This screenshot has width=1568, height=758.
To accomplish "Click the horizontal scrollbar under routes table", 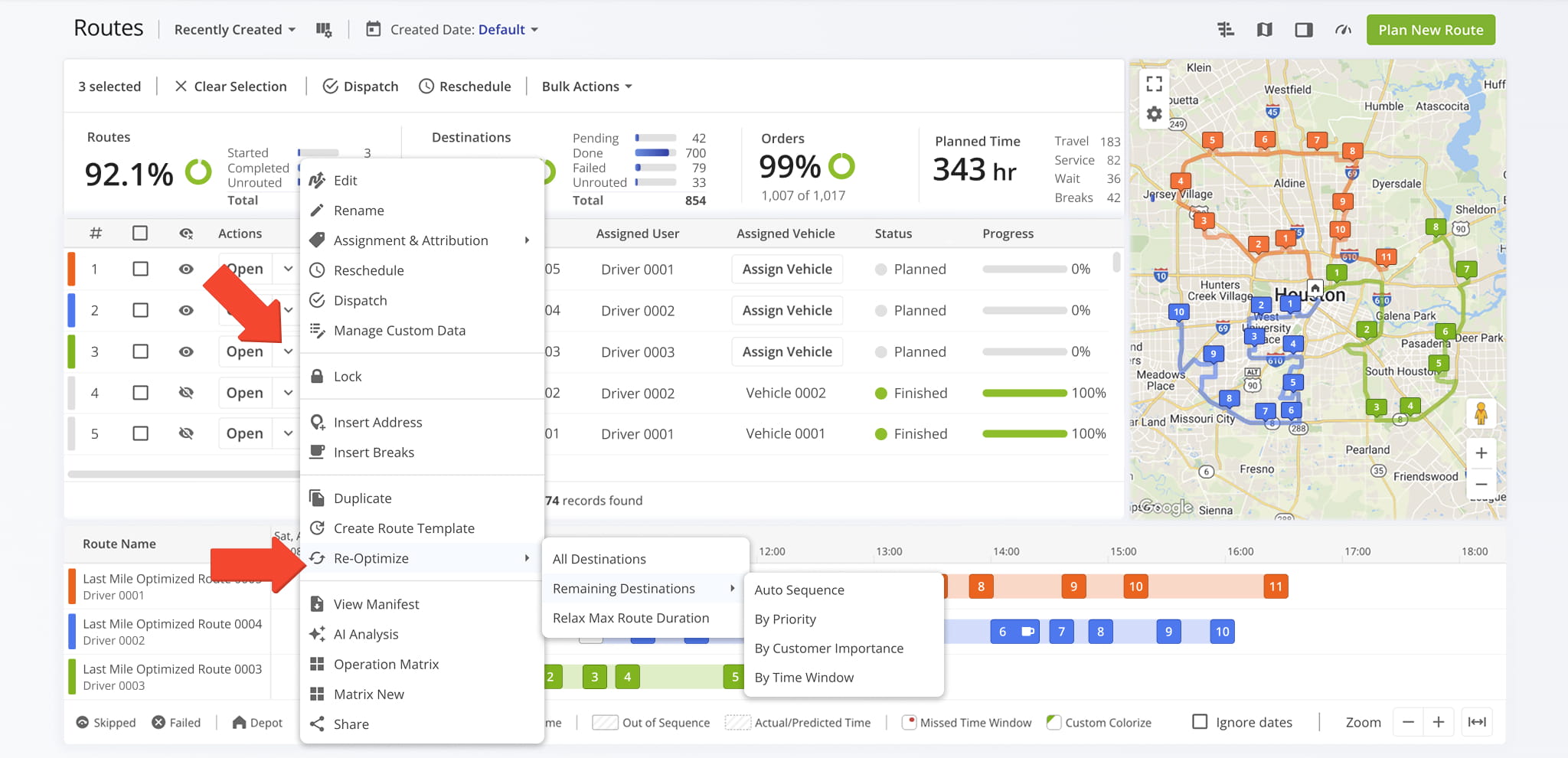I will point(184,475).
